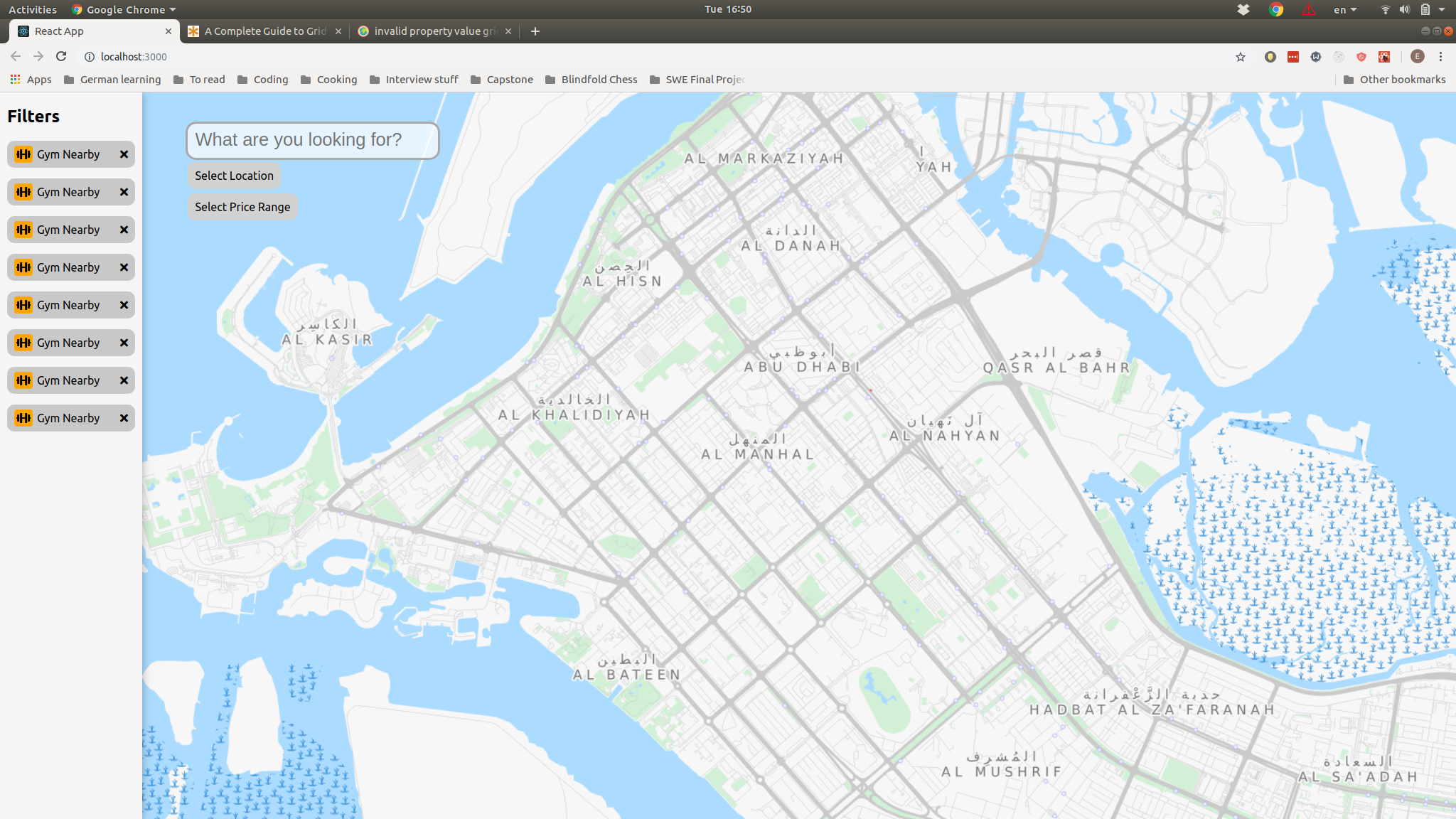Viewport: 1456px width, 819px height.
Task: Expand the Other bookmarks folder
Action: pyautogui.click(x=1394, y=80)
